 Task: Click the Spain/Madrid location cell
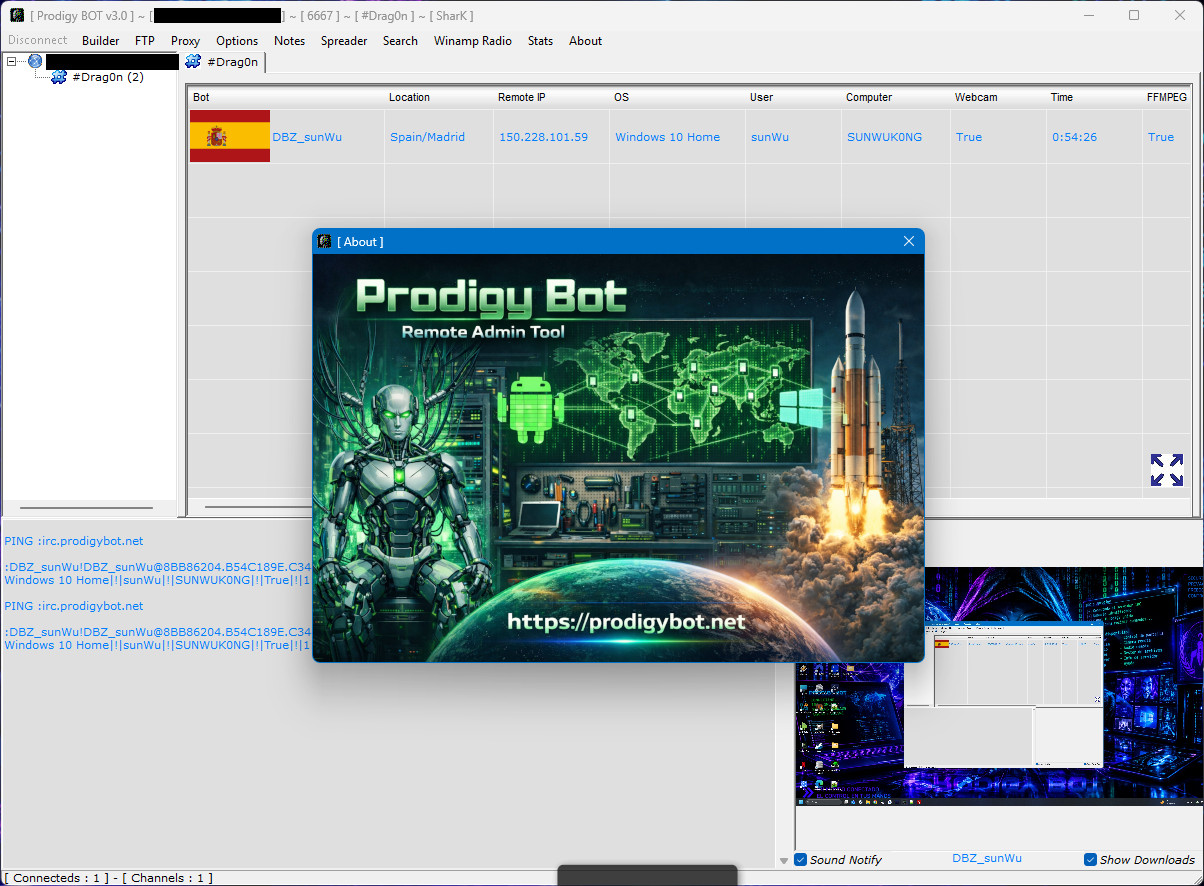coord(427,137)
